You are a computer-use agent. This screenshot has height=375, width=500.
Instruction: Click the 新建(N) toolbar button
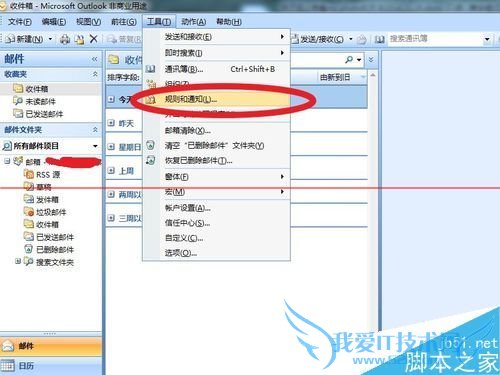point(25,39)
